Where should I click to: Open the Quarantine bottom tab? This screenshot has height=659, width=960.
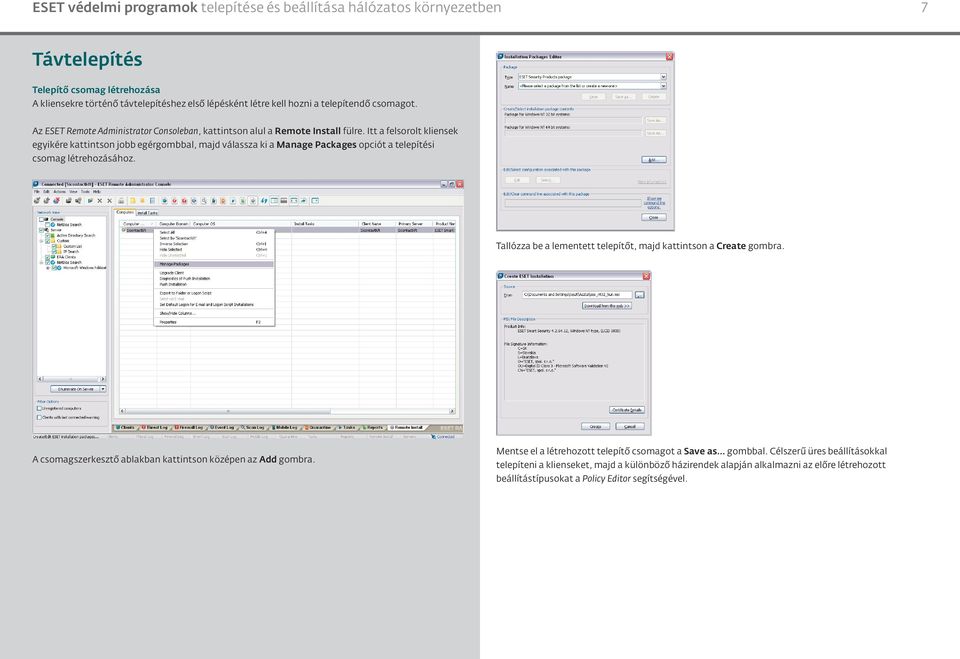pos(318,427)
